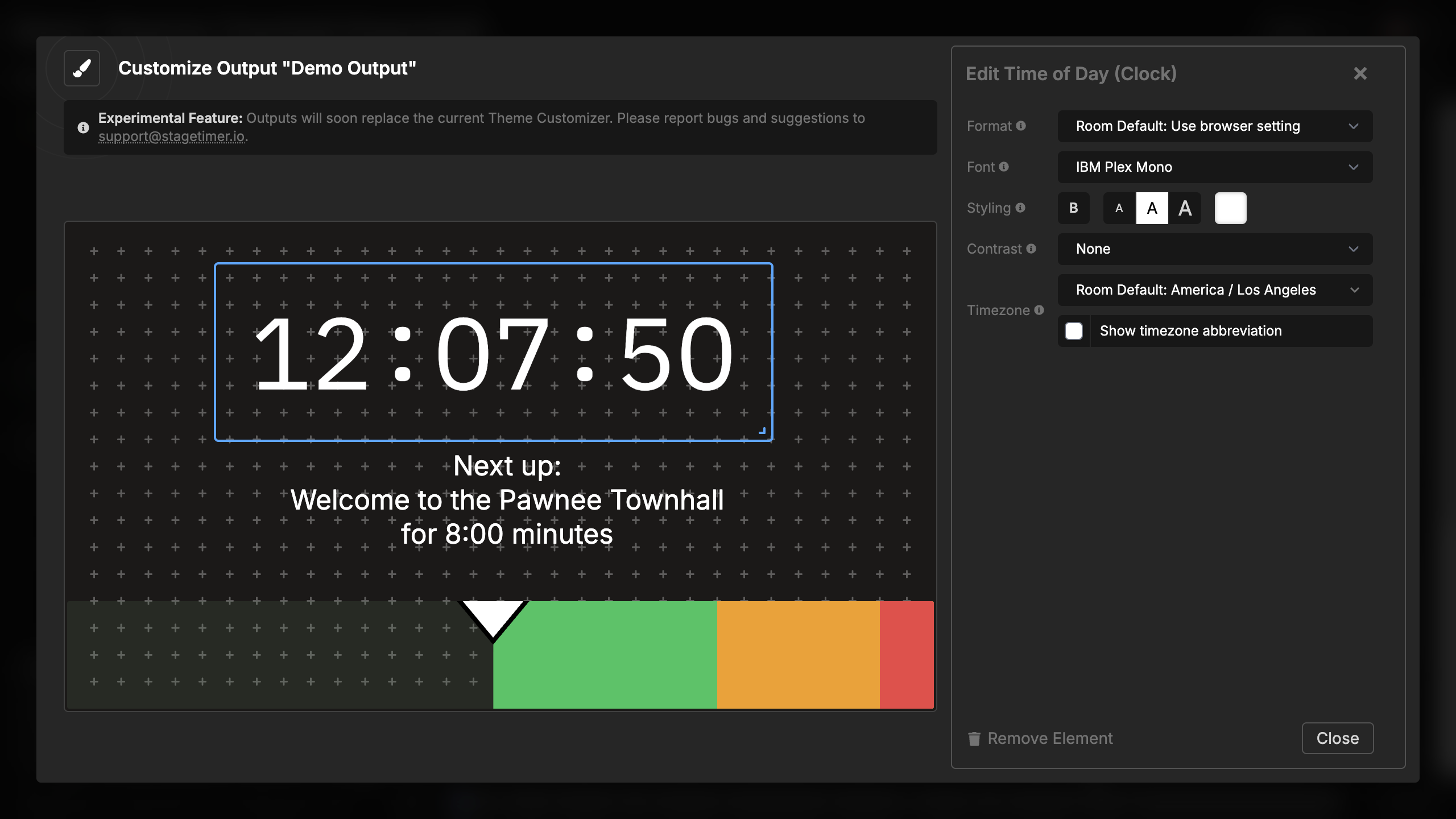
Task: Open the timezone dropdown for America / Los Angeles
Action: [1214, 289]
